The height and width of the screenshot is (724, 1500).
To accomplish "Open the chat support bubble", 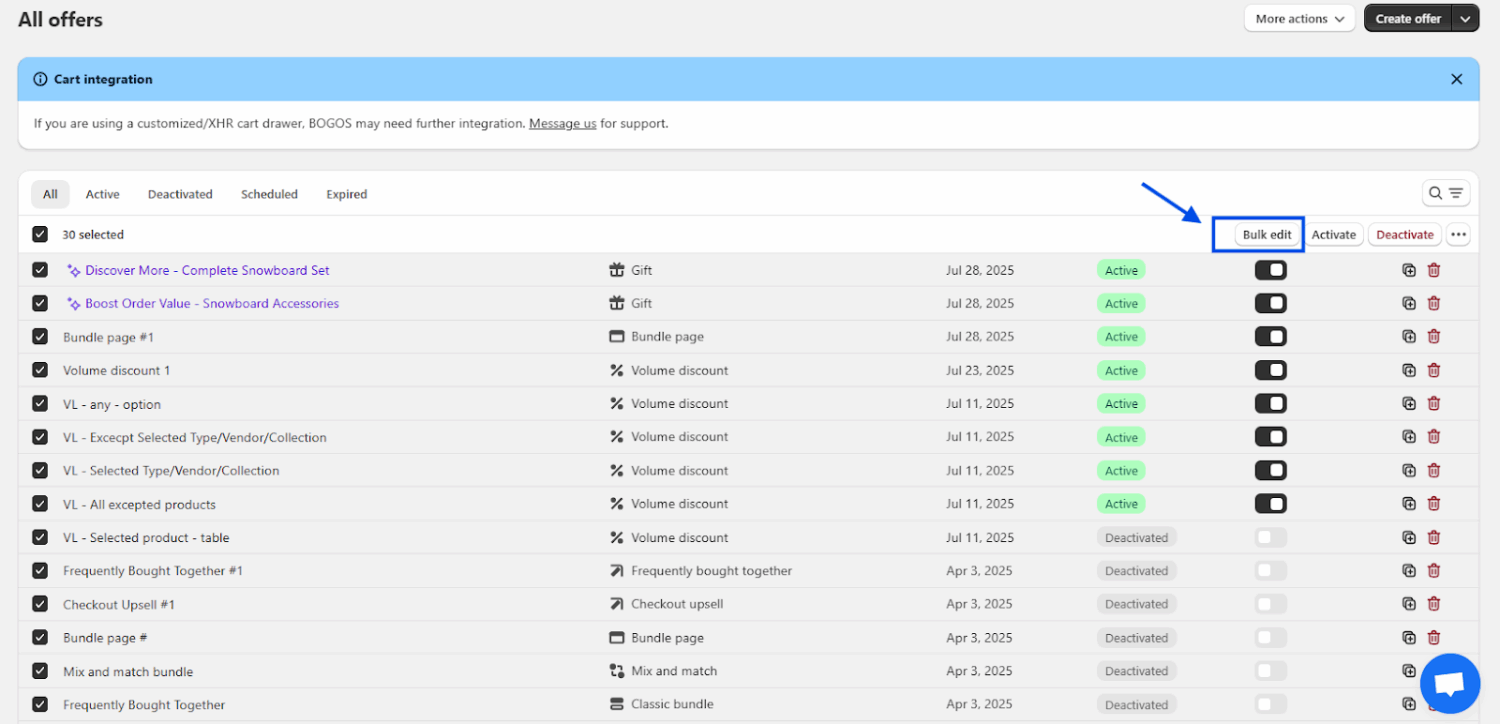I will pos(1450,684).
